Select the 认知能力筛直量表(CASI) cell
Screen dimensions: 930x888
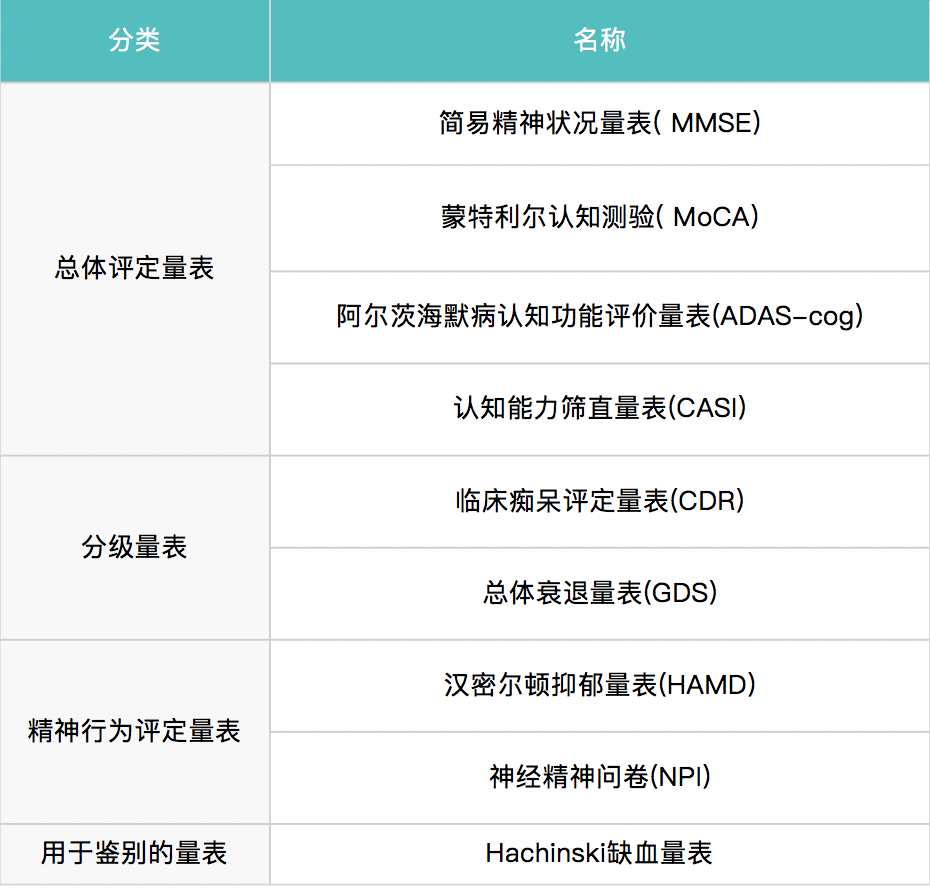pos(598,409)
